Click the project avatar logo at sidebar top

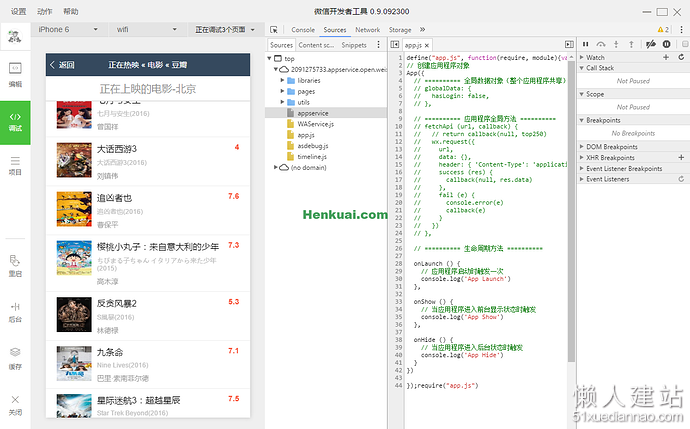(15, 36)
